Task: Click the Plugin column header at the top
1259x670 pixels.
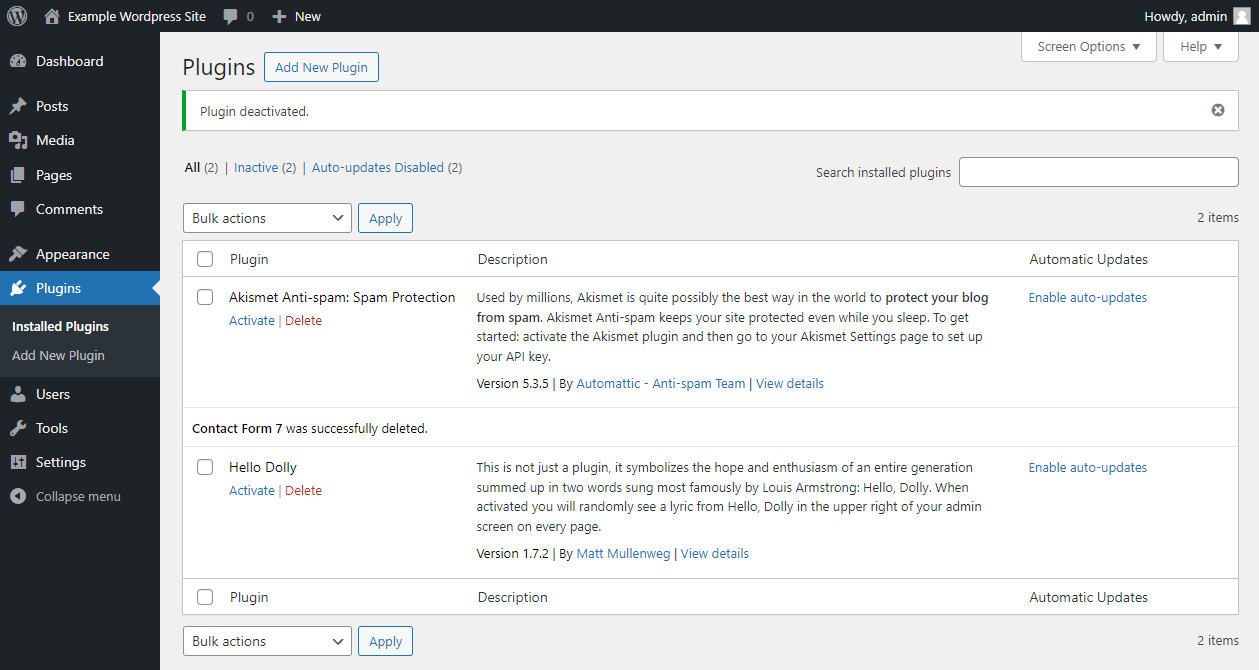Action: 249,259
